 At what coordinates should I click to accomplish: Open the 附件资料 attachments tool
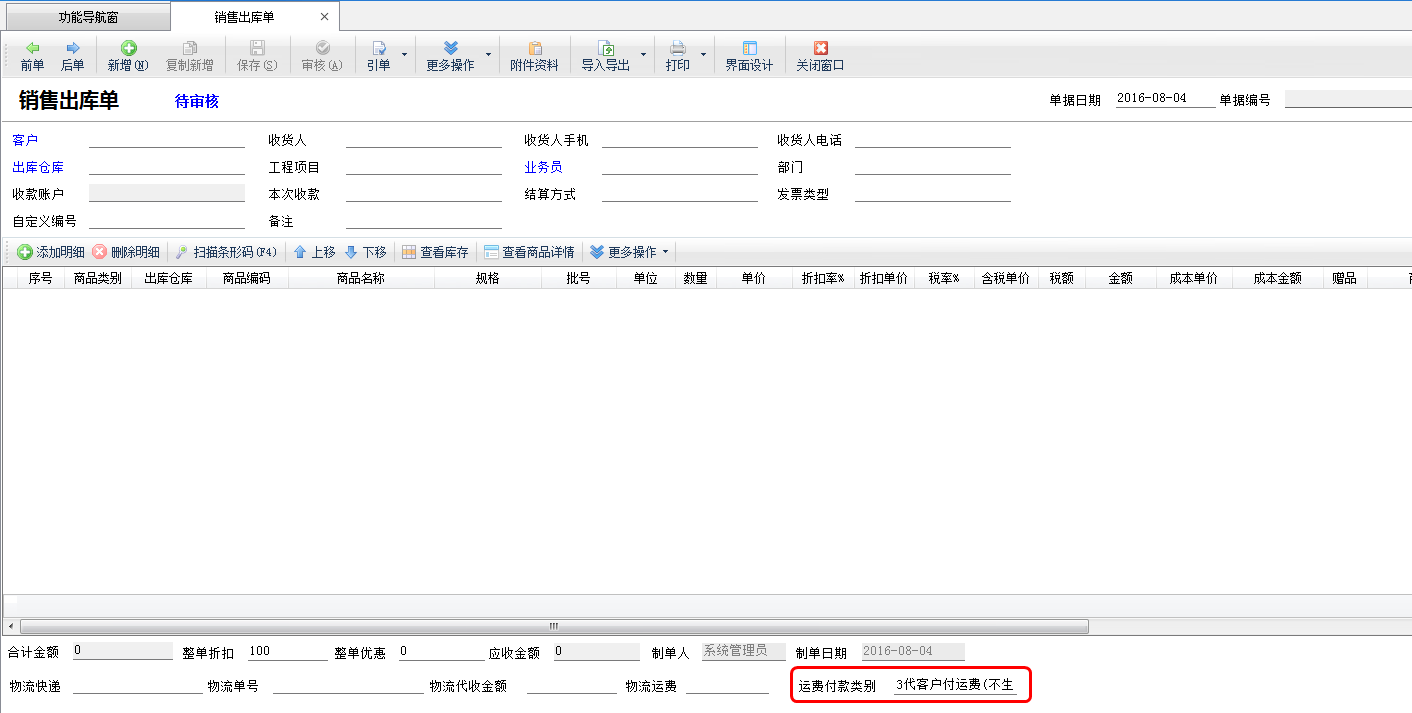pos(534,56)
